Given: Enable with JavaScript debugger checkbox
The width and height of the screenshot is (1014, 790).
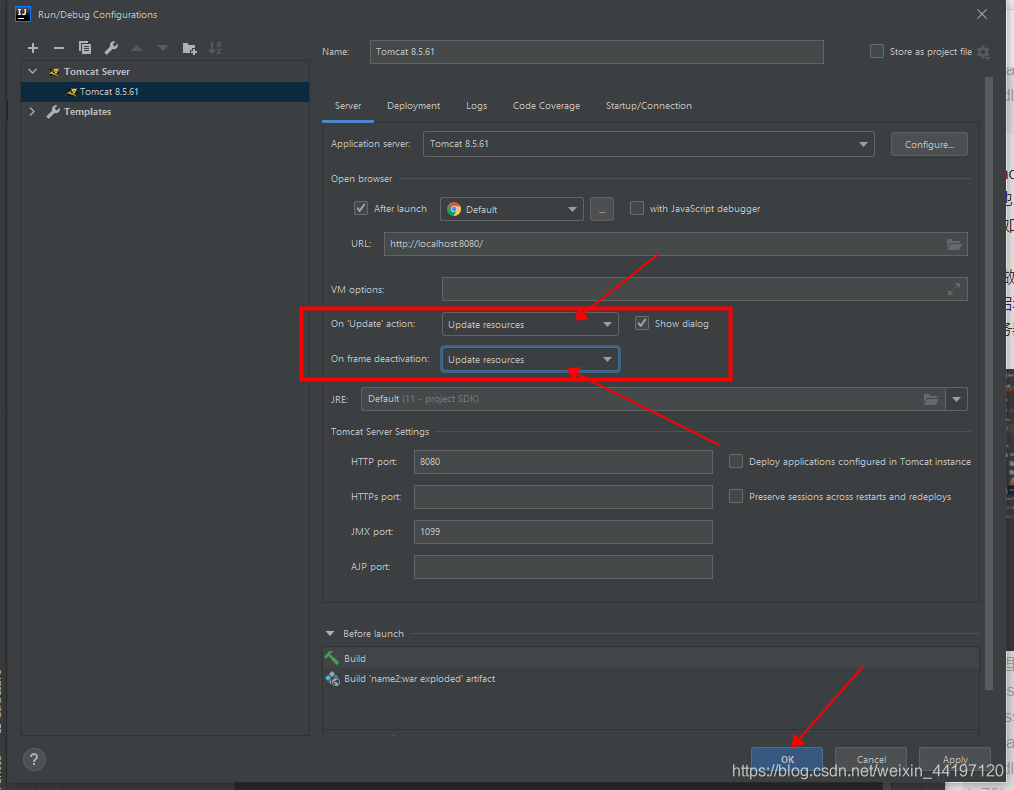Looking at the screenshot, I should [x=637, y=209].
